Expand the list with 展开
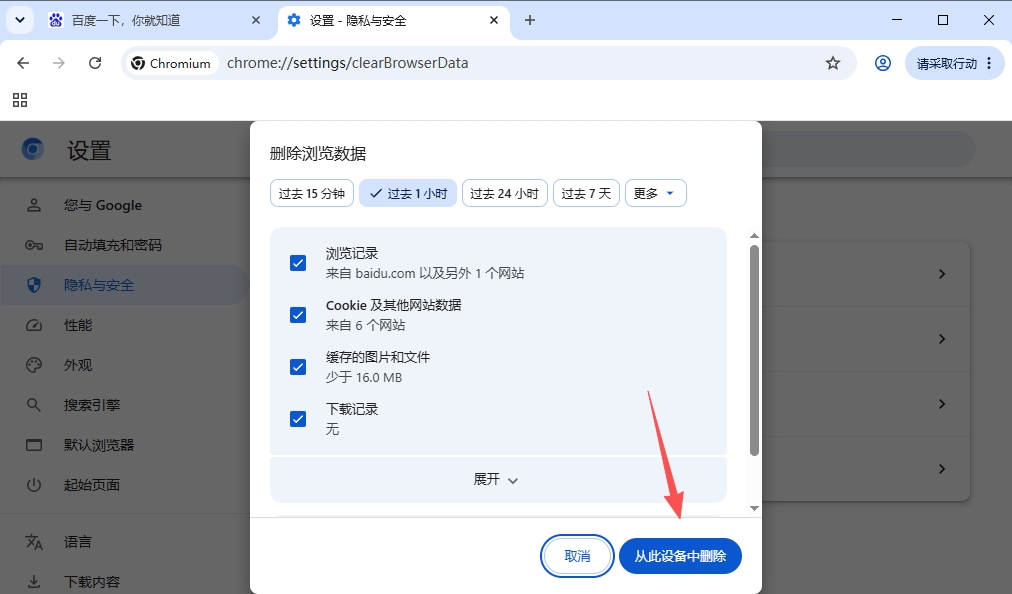Image resolution: width=1012 pixels, height=594 pixels. pos(498,479)
